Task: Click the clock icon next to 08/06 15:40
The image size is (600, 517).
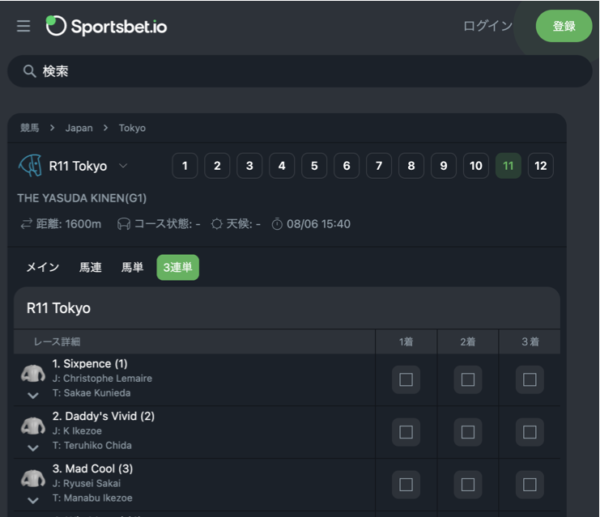Action: coord(277,224)
